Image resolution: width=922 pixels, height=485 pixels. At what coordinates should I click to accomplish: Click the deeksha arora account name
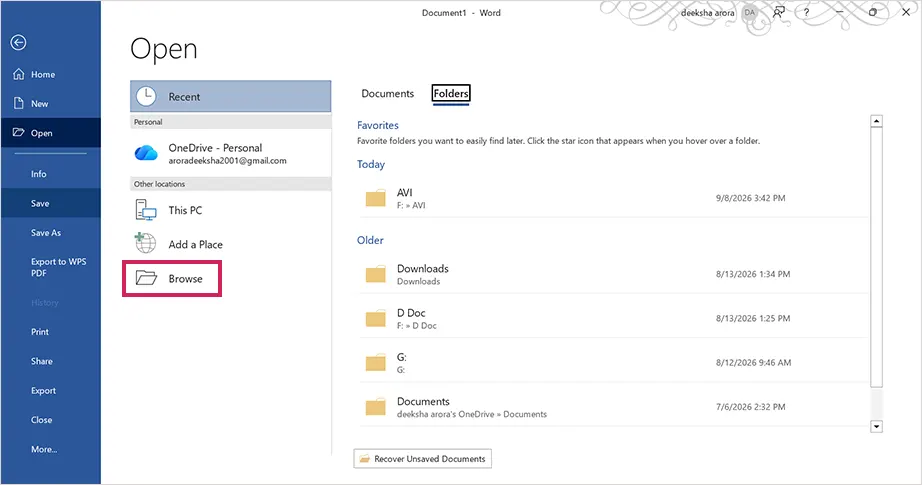coord(707,13)
